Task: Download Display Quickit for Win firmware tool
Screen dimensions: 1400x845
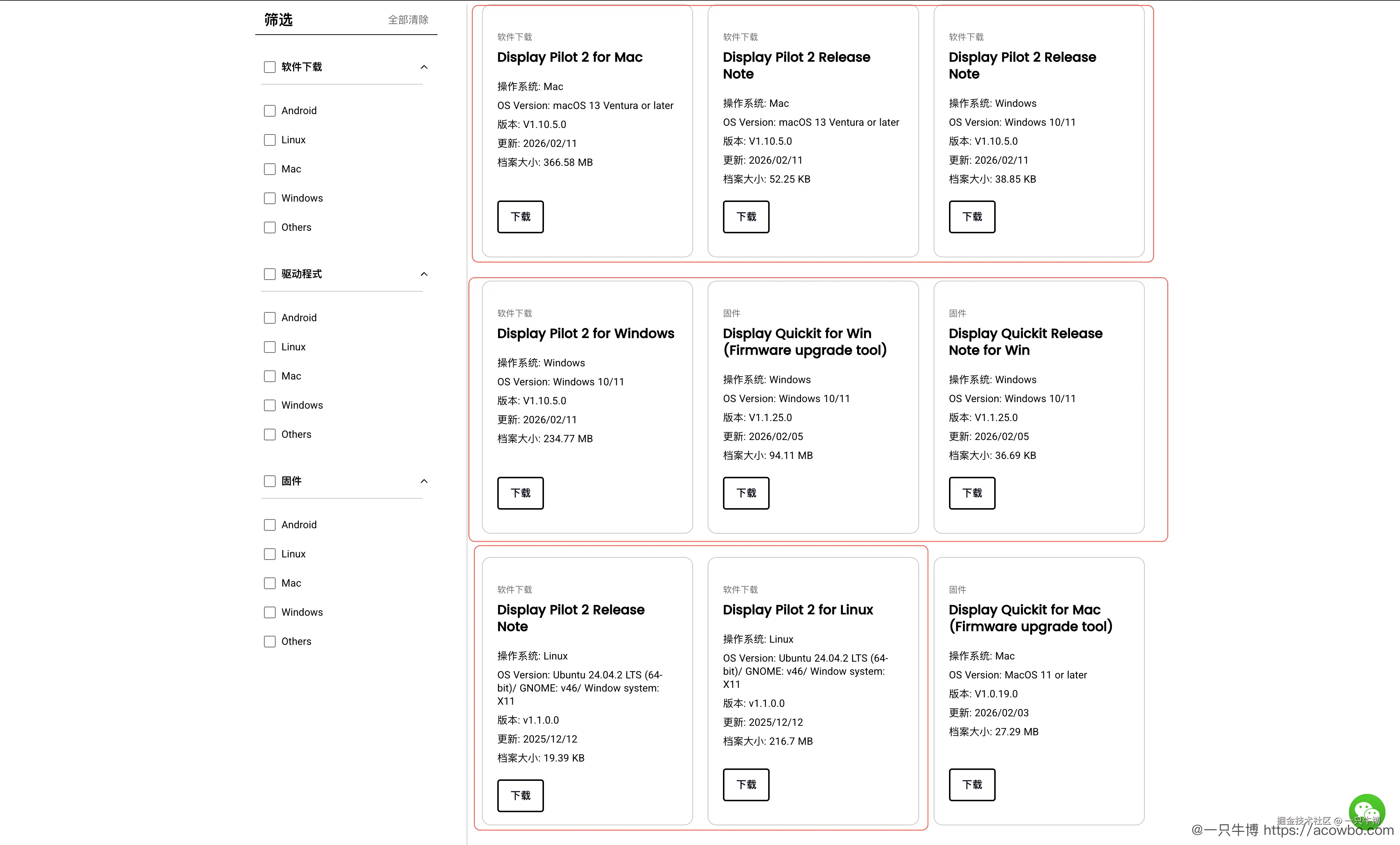Action: coord(746,493)
